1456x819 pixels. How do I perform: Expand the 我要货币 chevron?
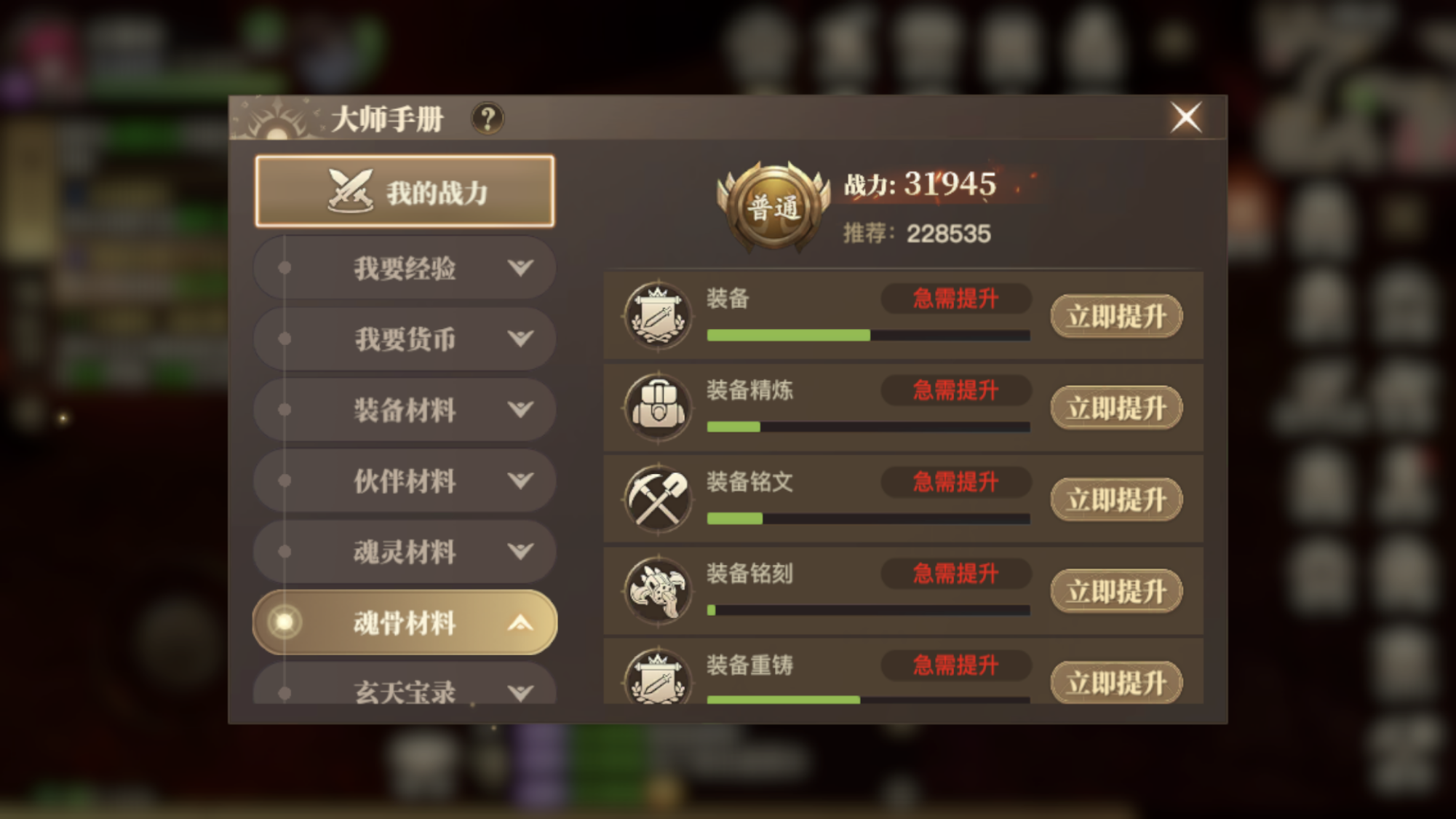click(x=520, y=339)
